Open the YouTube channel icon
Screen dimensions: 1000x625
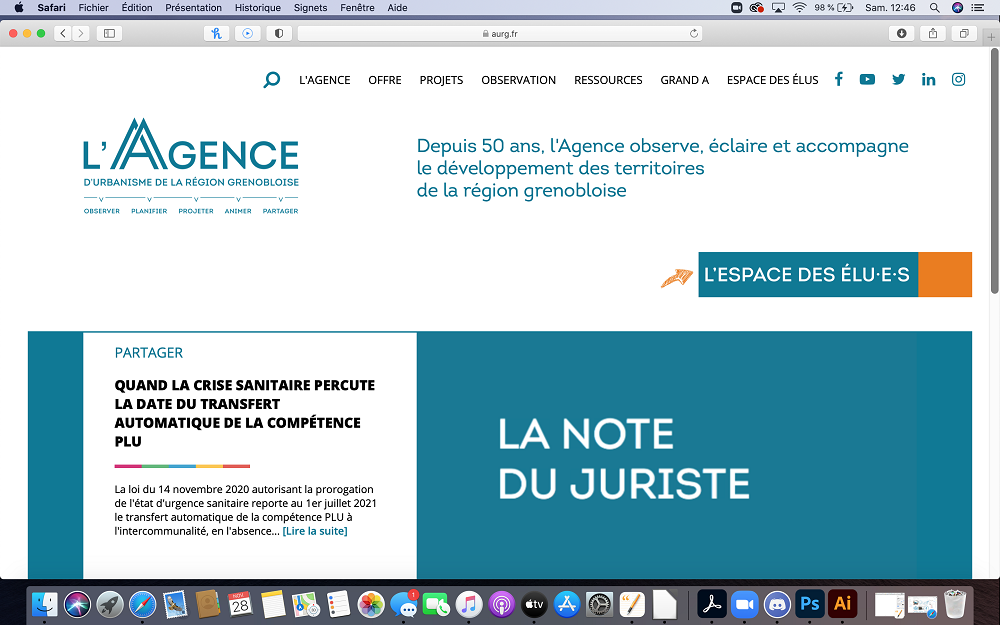click(x=867, y=79)
